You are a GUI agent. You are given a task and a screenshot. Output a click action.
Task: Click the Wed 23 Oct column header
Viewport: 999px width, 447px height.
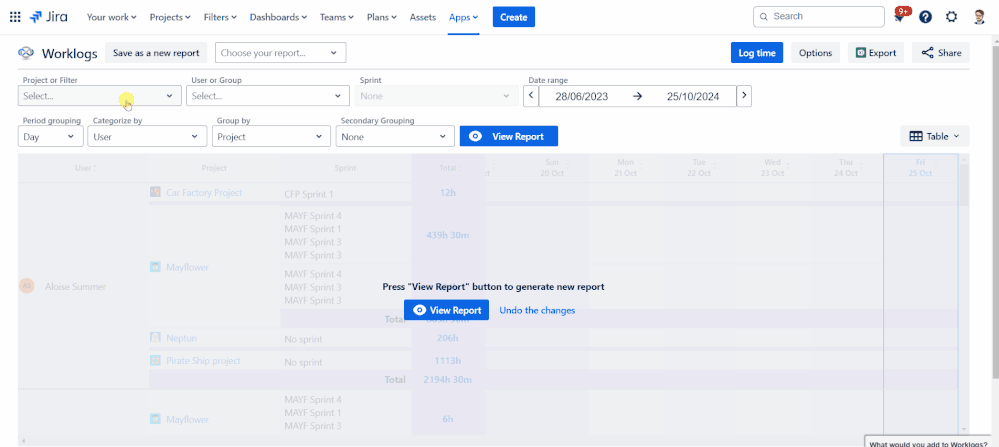(772, 167)
